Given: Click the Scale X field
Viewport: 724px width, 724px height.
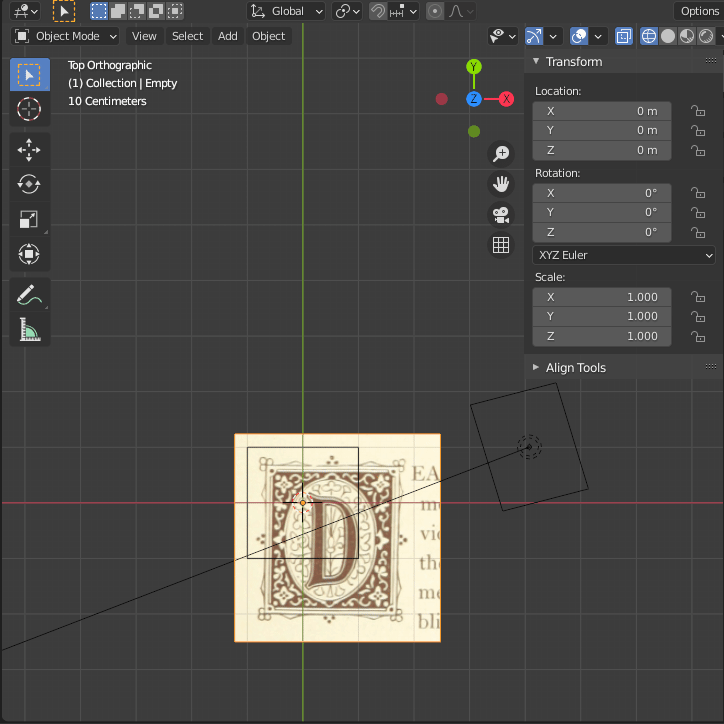Looking at the screenshot, I should coord(602,297).
